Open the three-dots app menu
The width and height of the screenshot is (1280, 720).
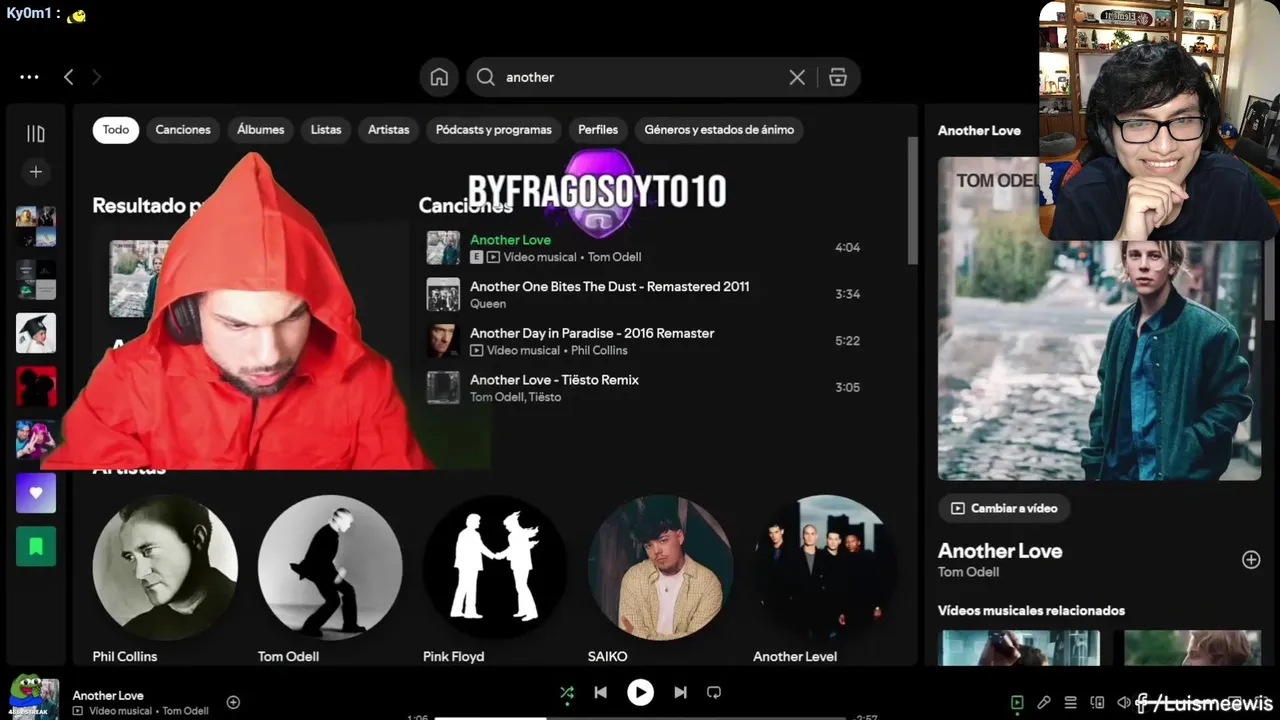tap(29, 77)
